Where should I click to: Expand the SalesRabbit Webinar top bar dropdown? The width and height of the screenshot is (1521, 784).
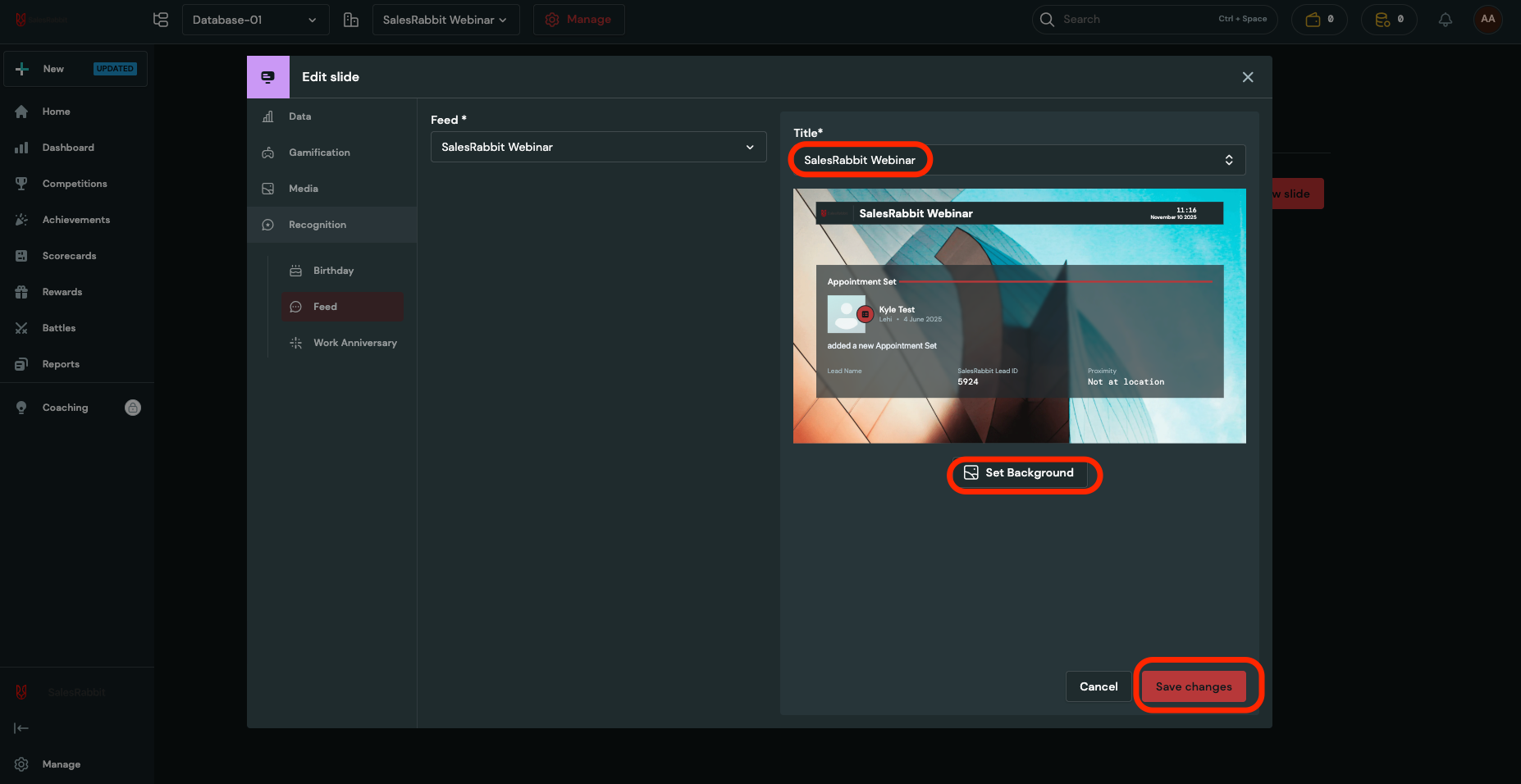[445, 20]
